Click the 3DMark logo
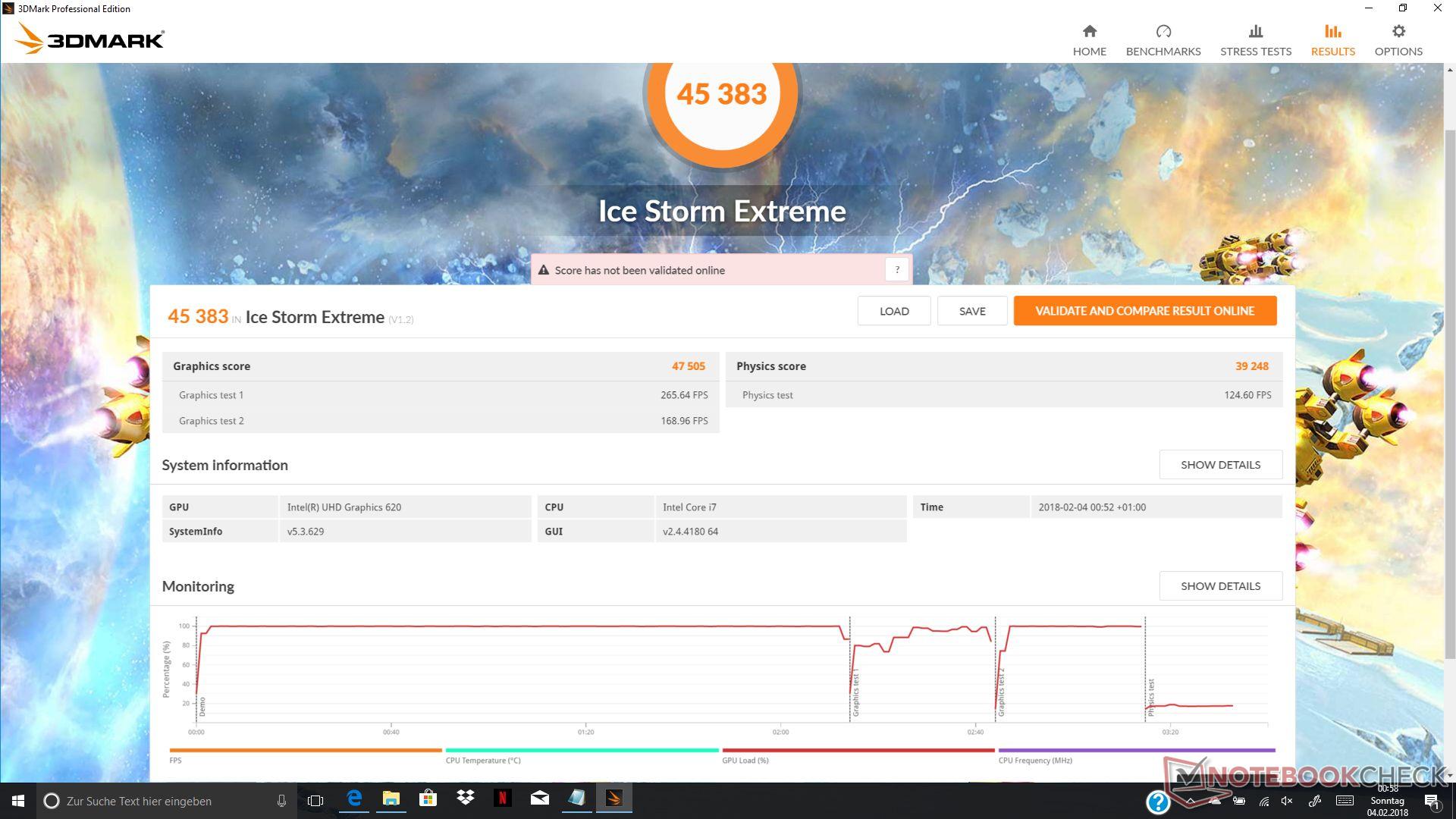This screenshot has height=819, width=1456. [89, 39]
